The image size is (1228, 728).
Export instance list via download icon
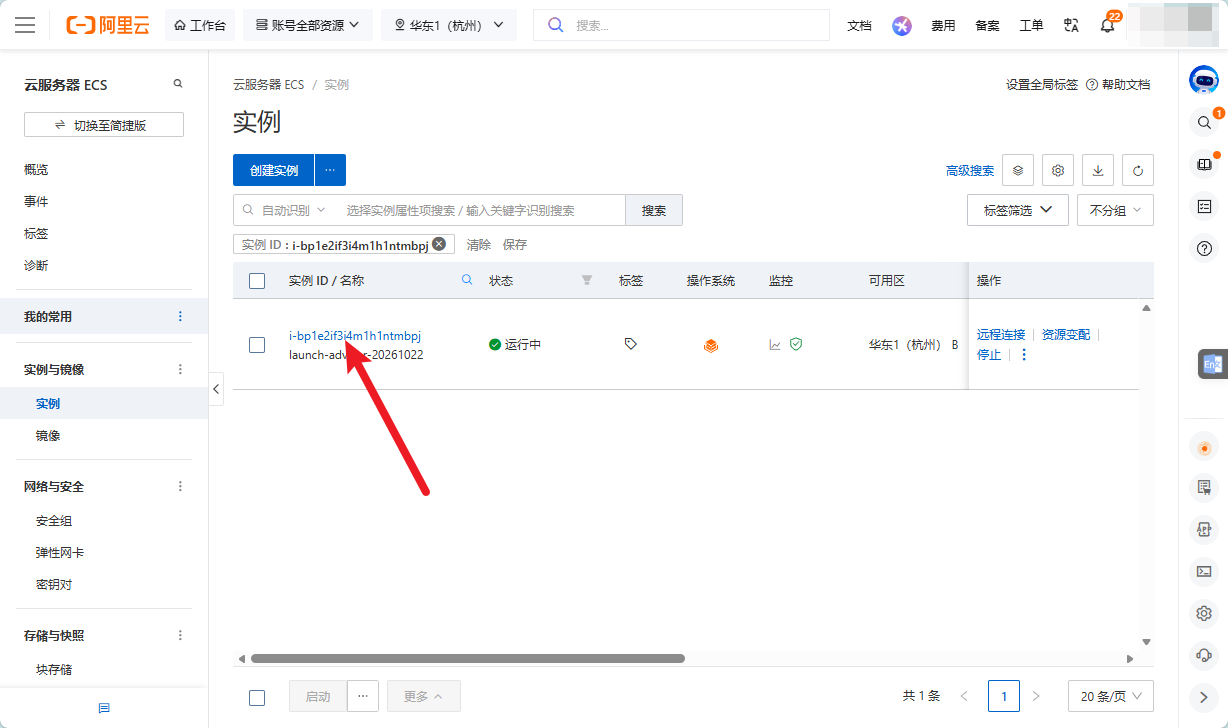[1098, 170]
